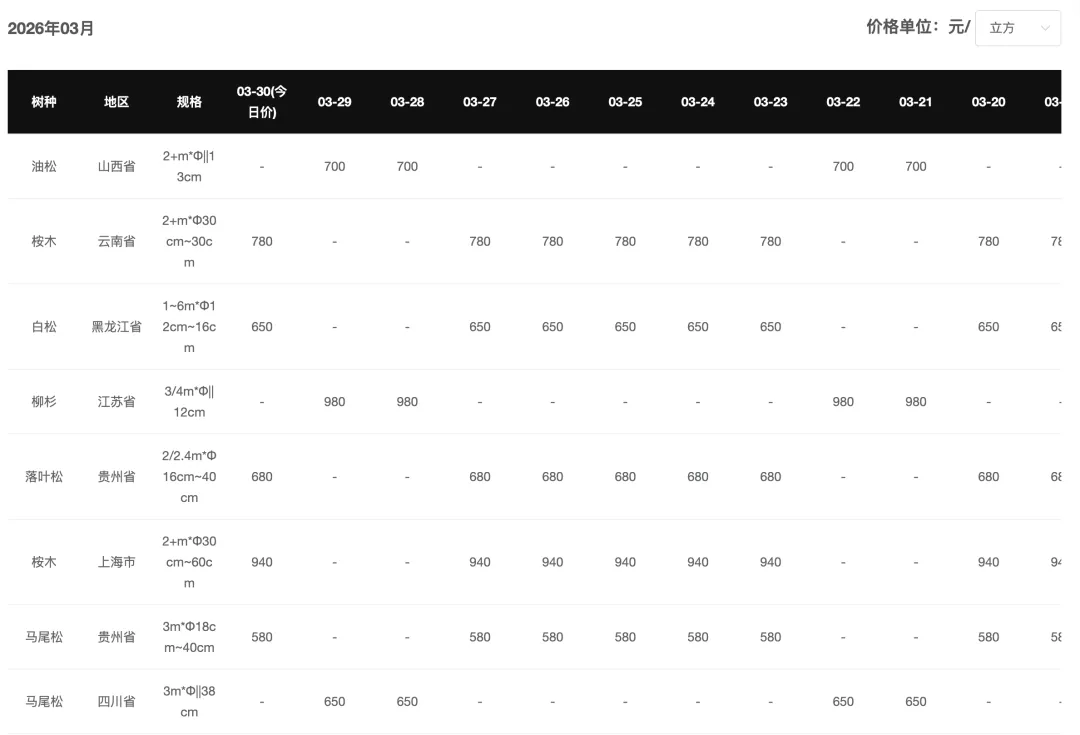Click the 上海市 region cell
Screen dimensions: 1080x735
click(x=116, y=562)
